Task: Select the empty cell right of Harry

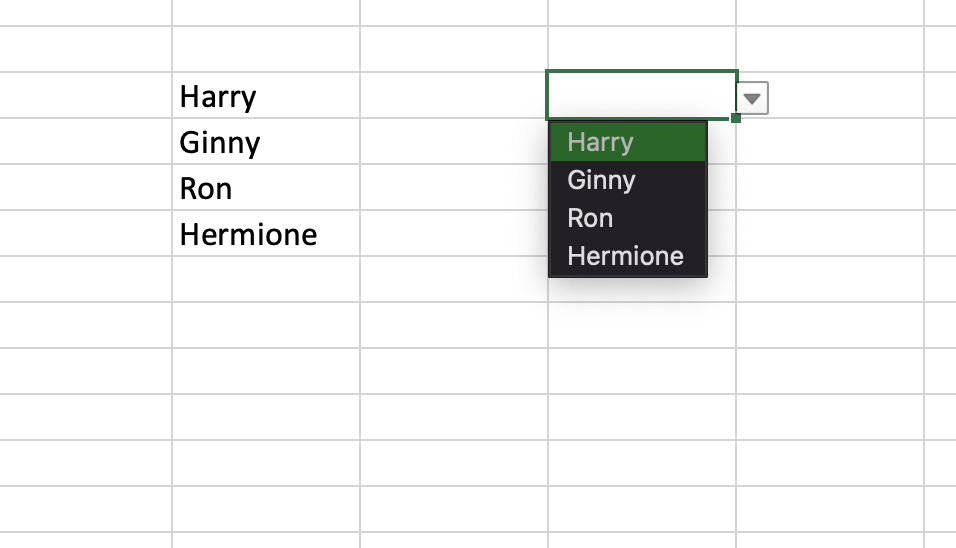Action: [454, 95]
